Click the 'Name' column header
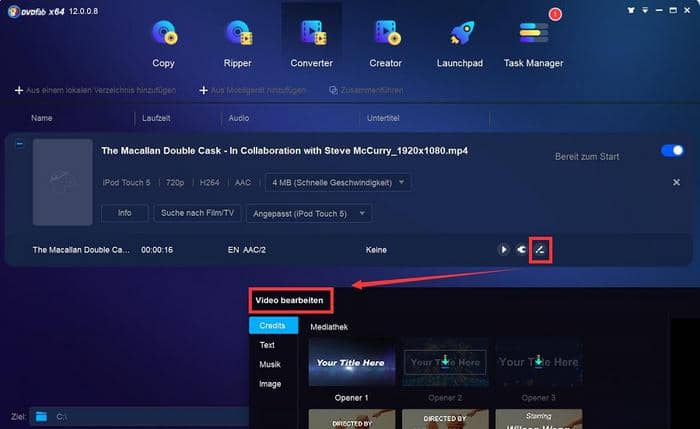This screenshot has height=429, width=700. point(42,118)
